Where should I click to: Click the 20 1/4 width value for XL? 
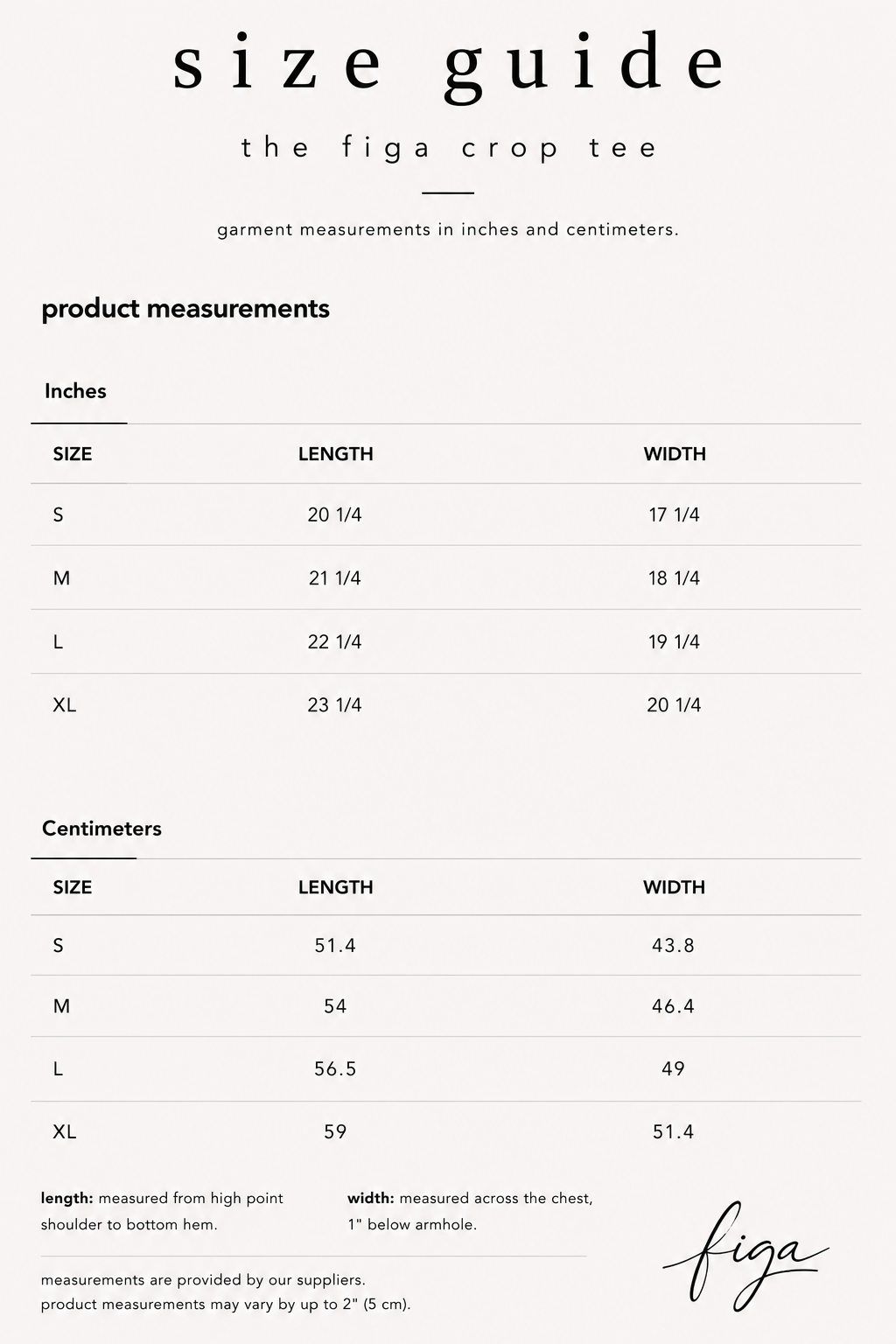pyautogui.click(x=674, y=705)
